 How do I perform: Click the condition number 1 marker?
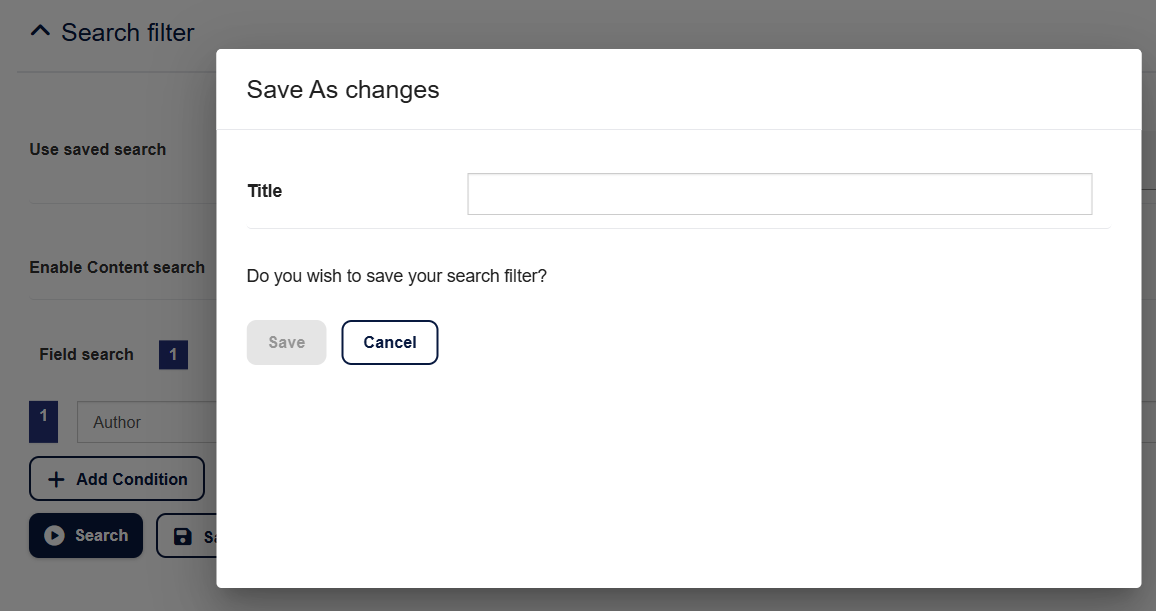coord(43,422)
